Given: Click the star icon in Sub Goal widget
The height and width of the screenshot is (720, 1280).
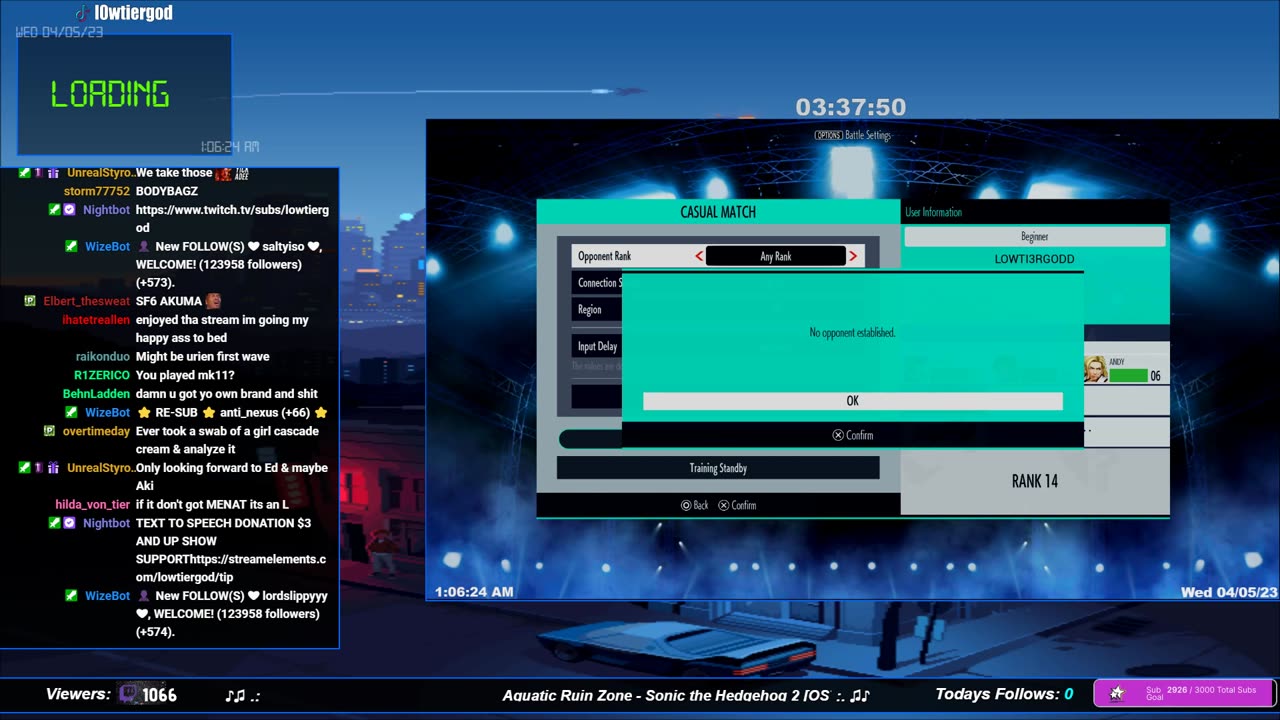Looking at the screenshot, I should (1117, 692).
